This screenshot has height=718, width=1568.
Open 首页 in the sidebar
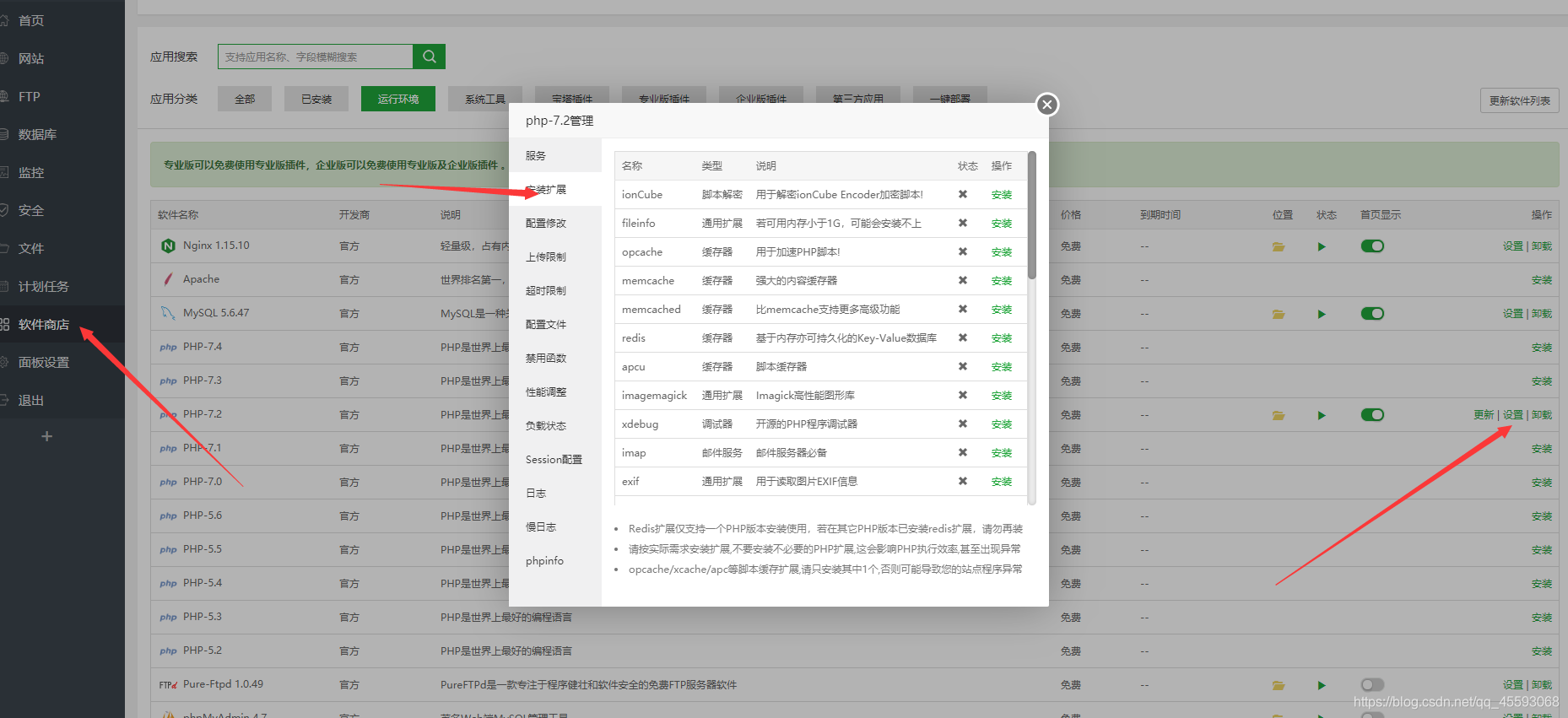coord(62,20)
